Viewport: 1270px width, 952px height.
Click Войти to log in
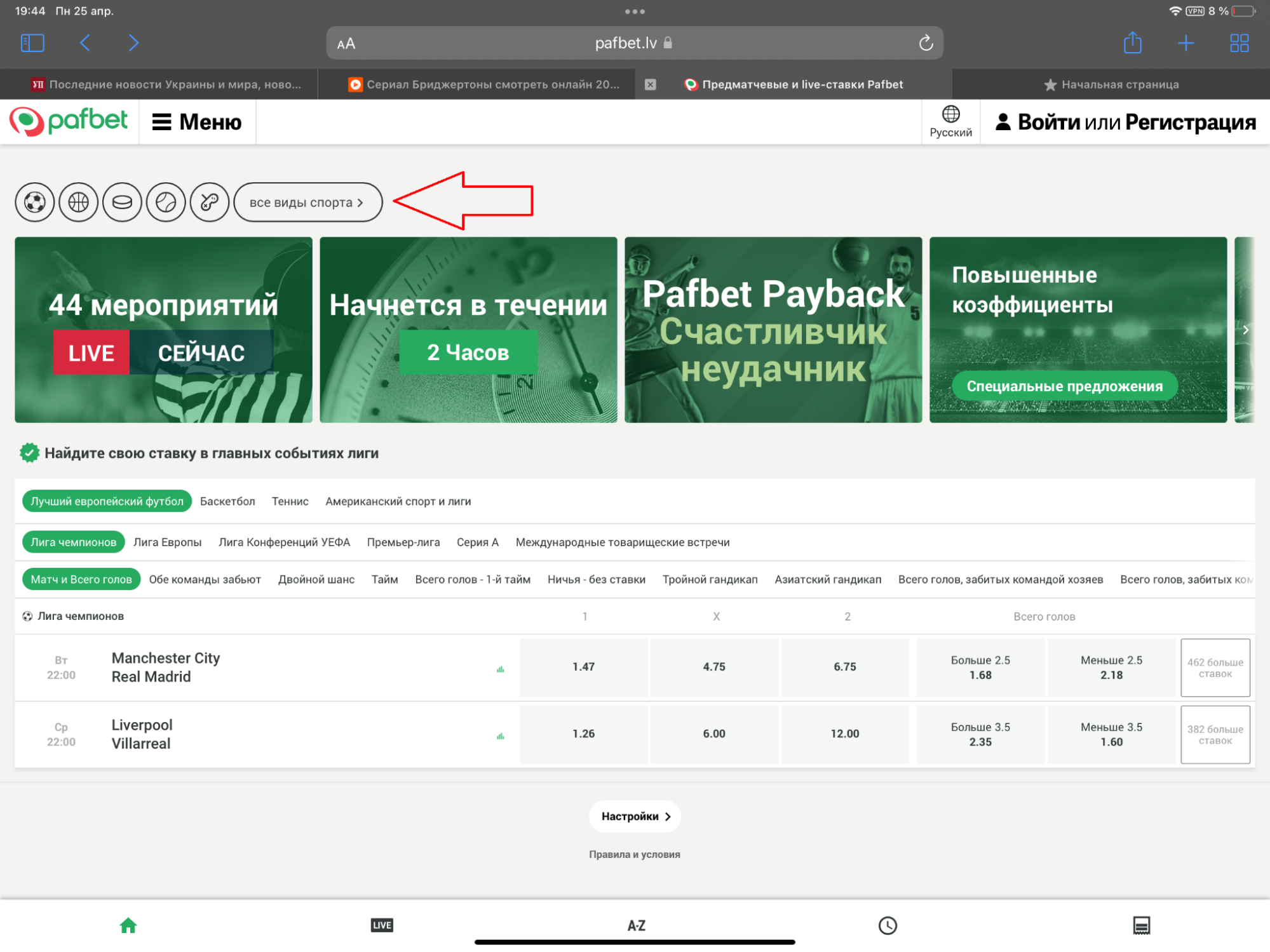tap(1050, 122)
